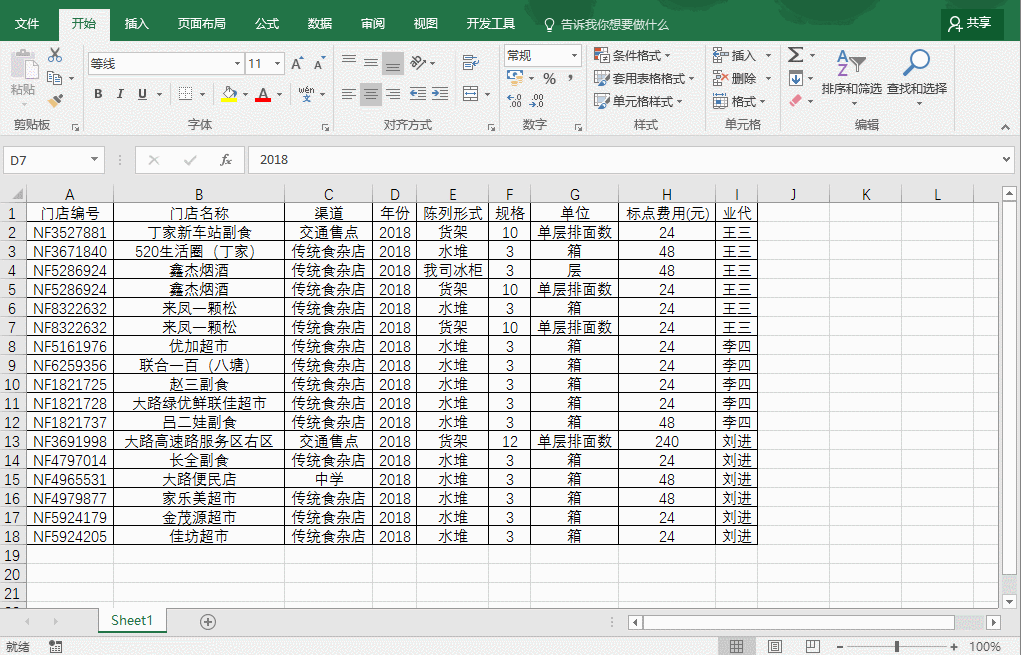Add a new sheet with plus button
The height and width of the screenshot is (655, 1021).
[x=208, y=621]
